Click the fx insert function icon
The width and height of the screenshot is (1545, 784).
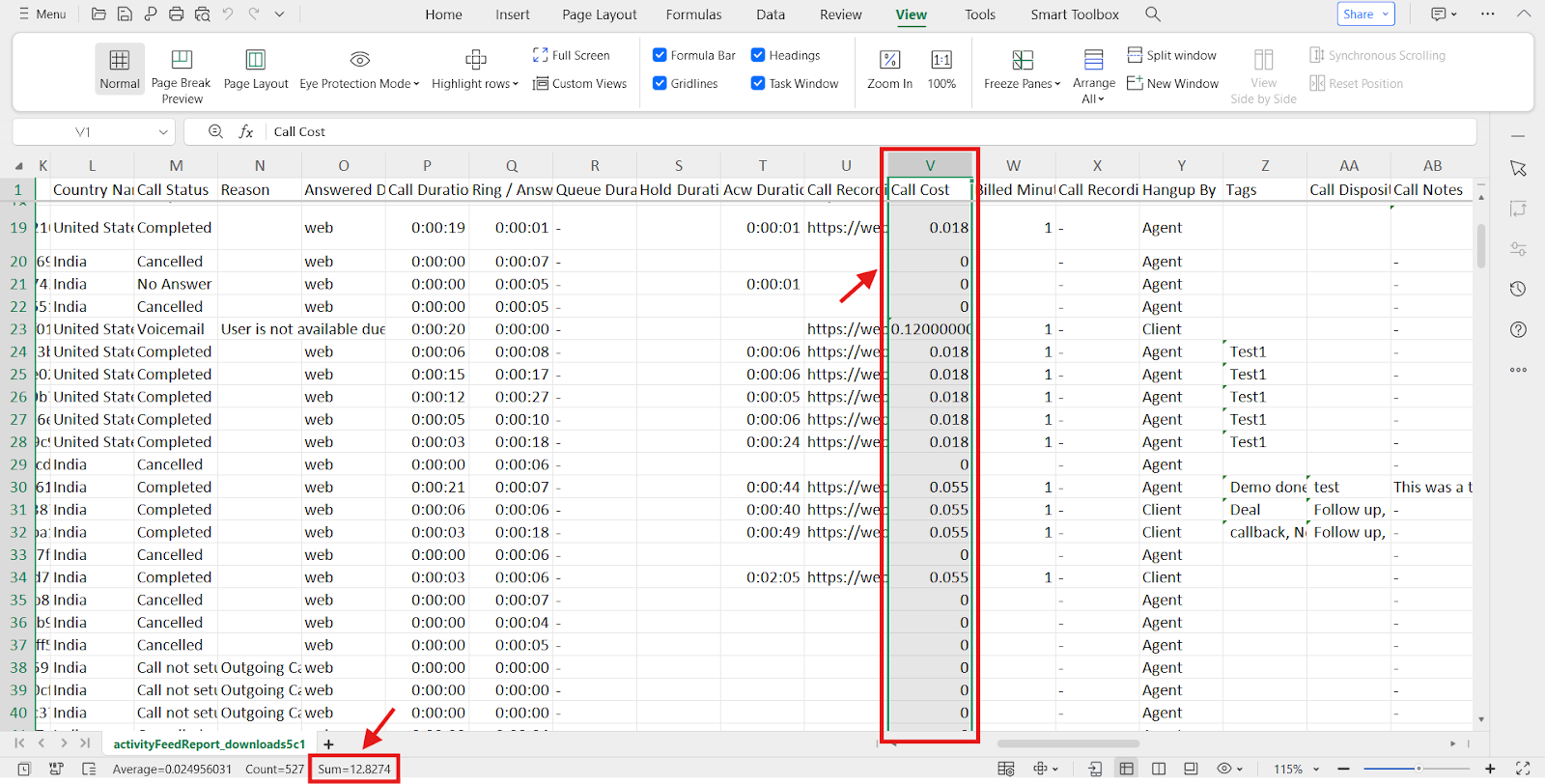tap(246, 131)
